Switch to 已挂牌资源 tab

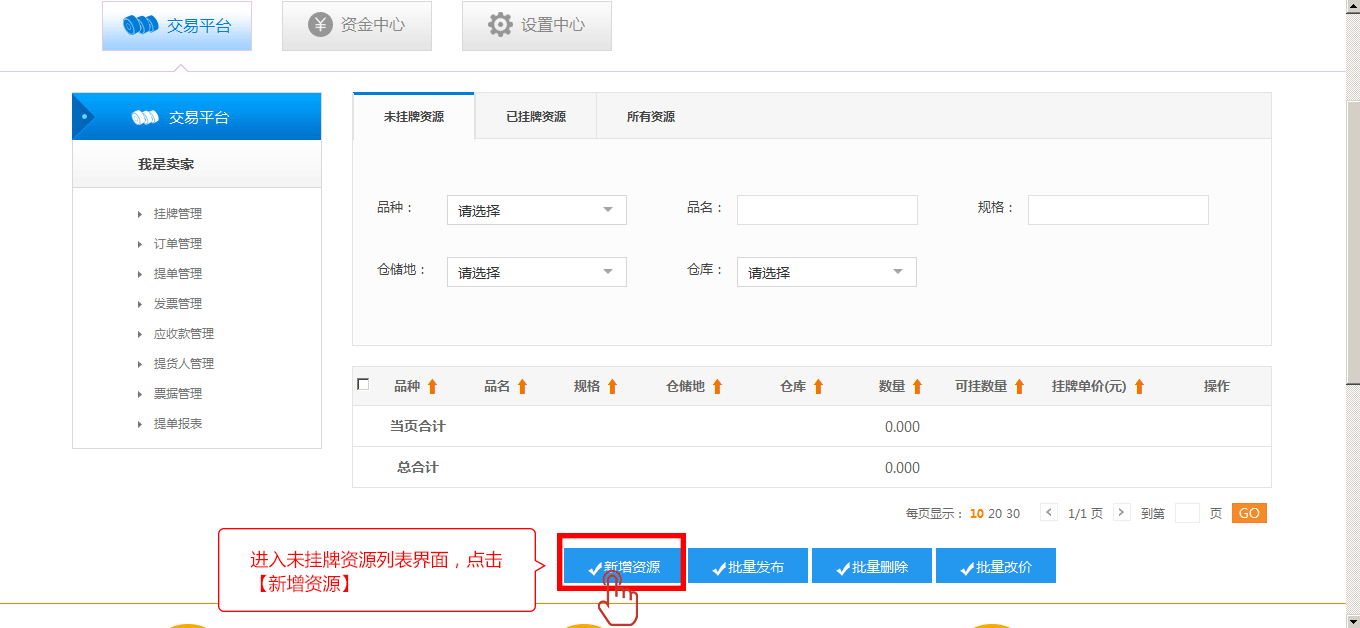click(535, 117)
